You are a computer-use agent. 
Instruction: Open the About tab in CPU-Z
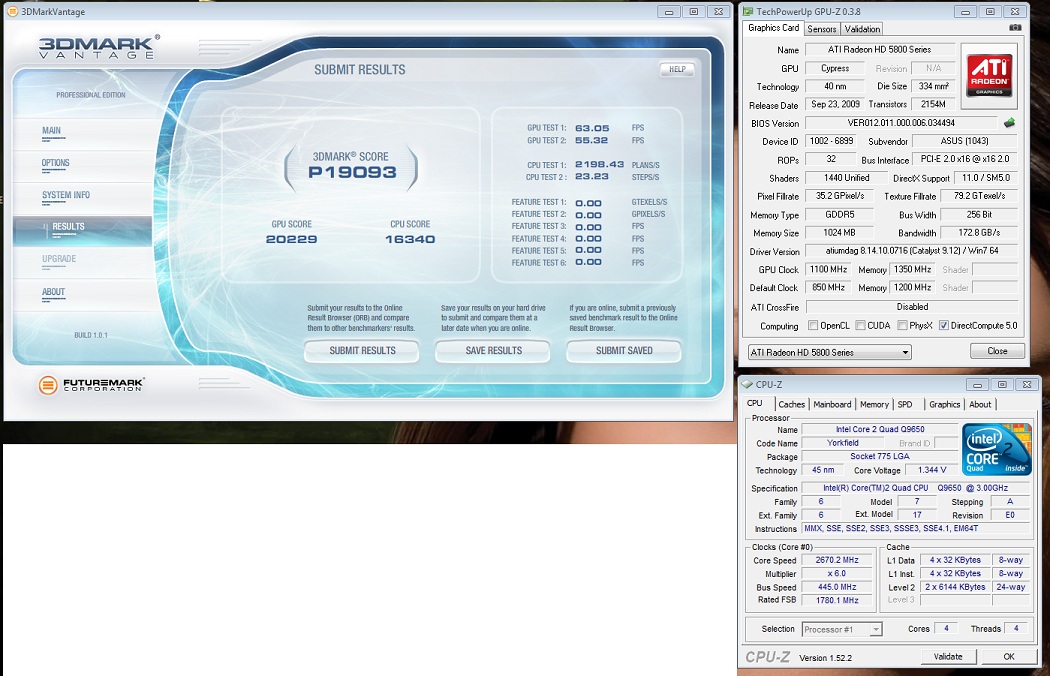980,404
